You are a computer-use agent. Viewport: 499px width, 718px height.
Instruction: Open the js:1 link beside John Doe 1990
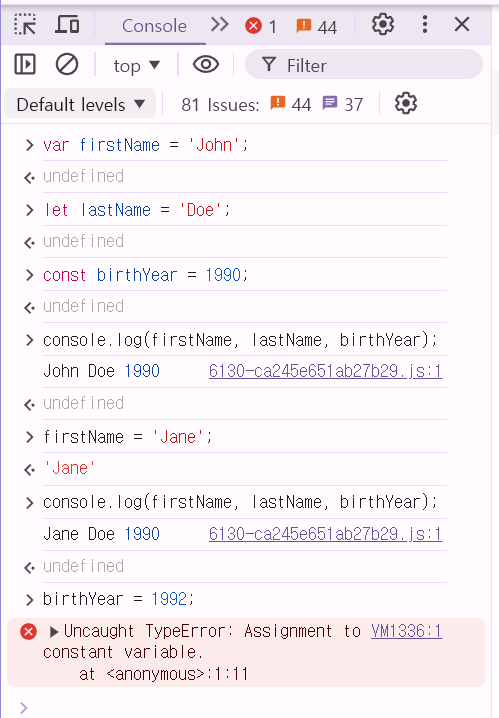click(x=325, y=371)
